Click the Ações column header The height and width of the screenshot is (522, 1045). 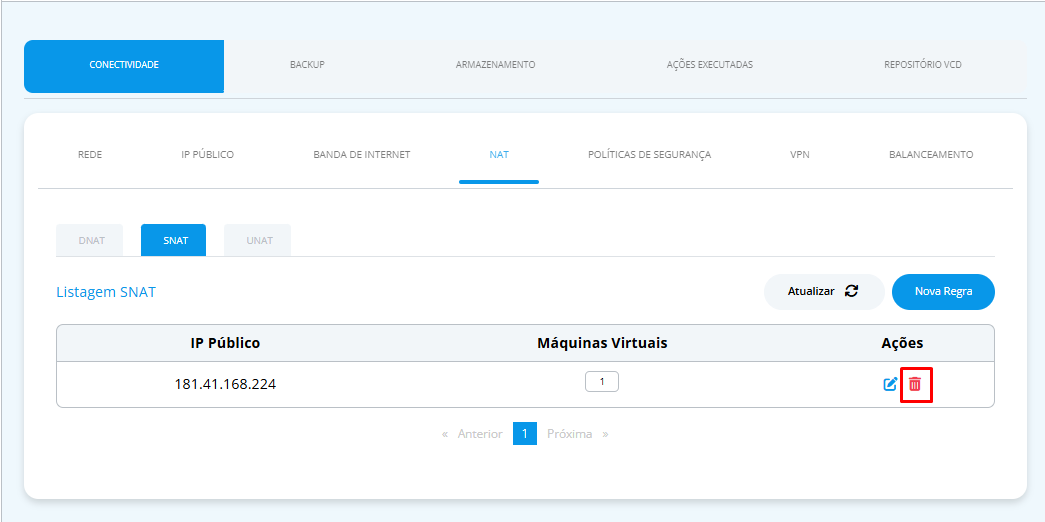click(902, 343)
